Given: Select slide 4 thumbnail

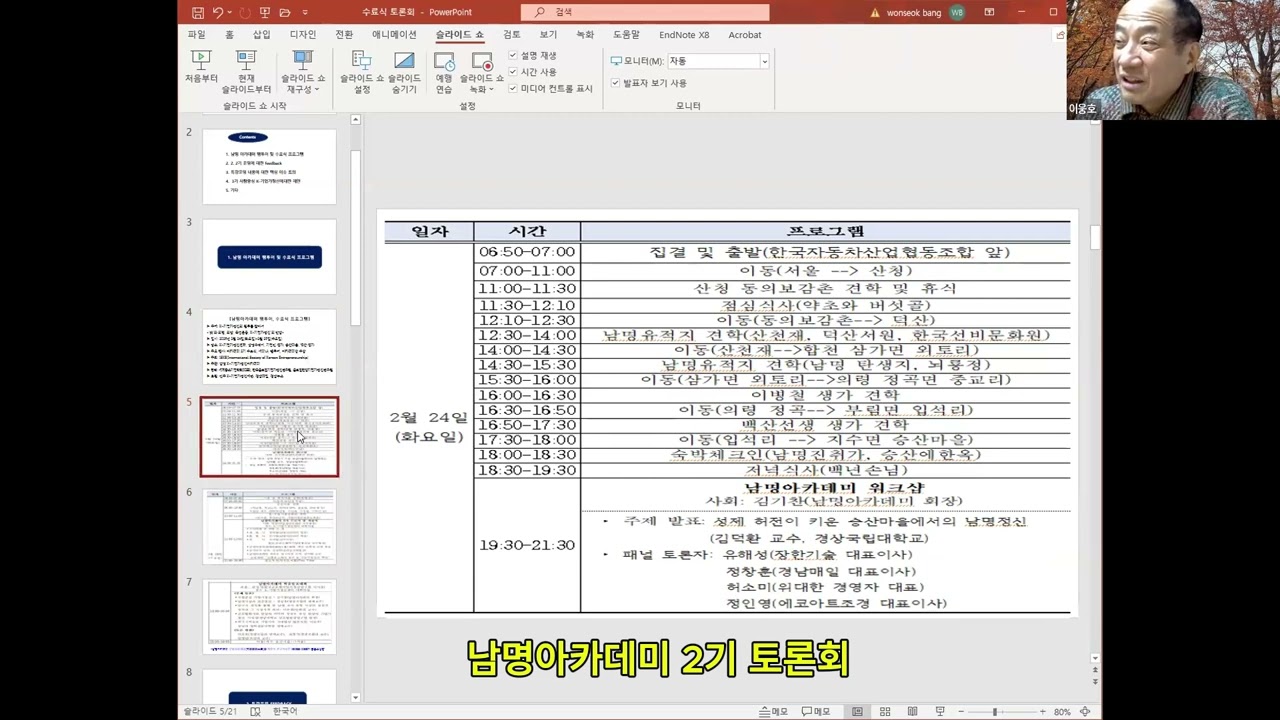Looking at the screenshot, I should point(269,346).
